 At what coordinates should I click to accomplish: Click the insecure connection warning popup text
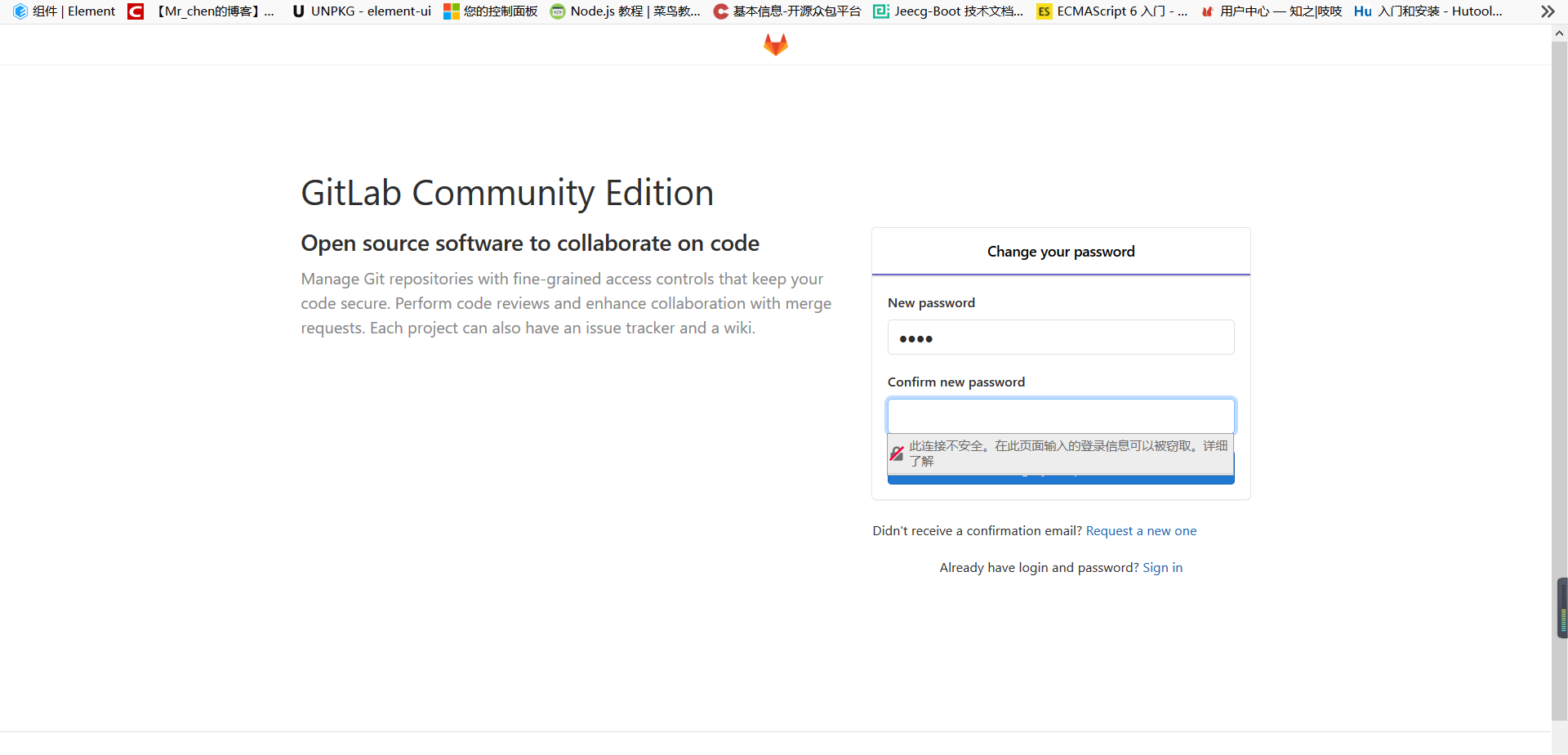[x=1068, y=453]
